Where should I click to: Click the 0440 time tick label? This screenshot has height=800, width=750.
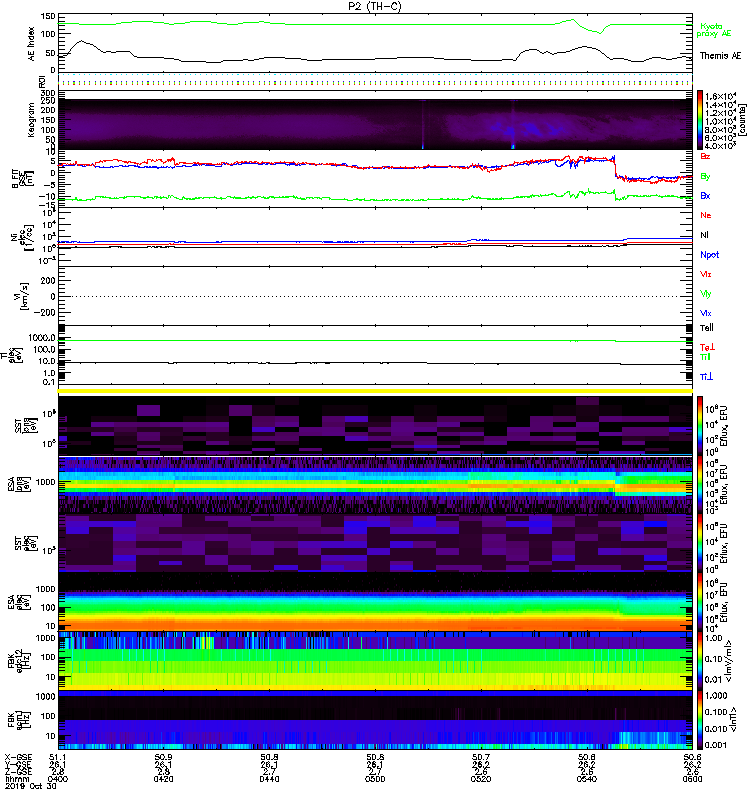[269, 779]
